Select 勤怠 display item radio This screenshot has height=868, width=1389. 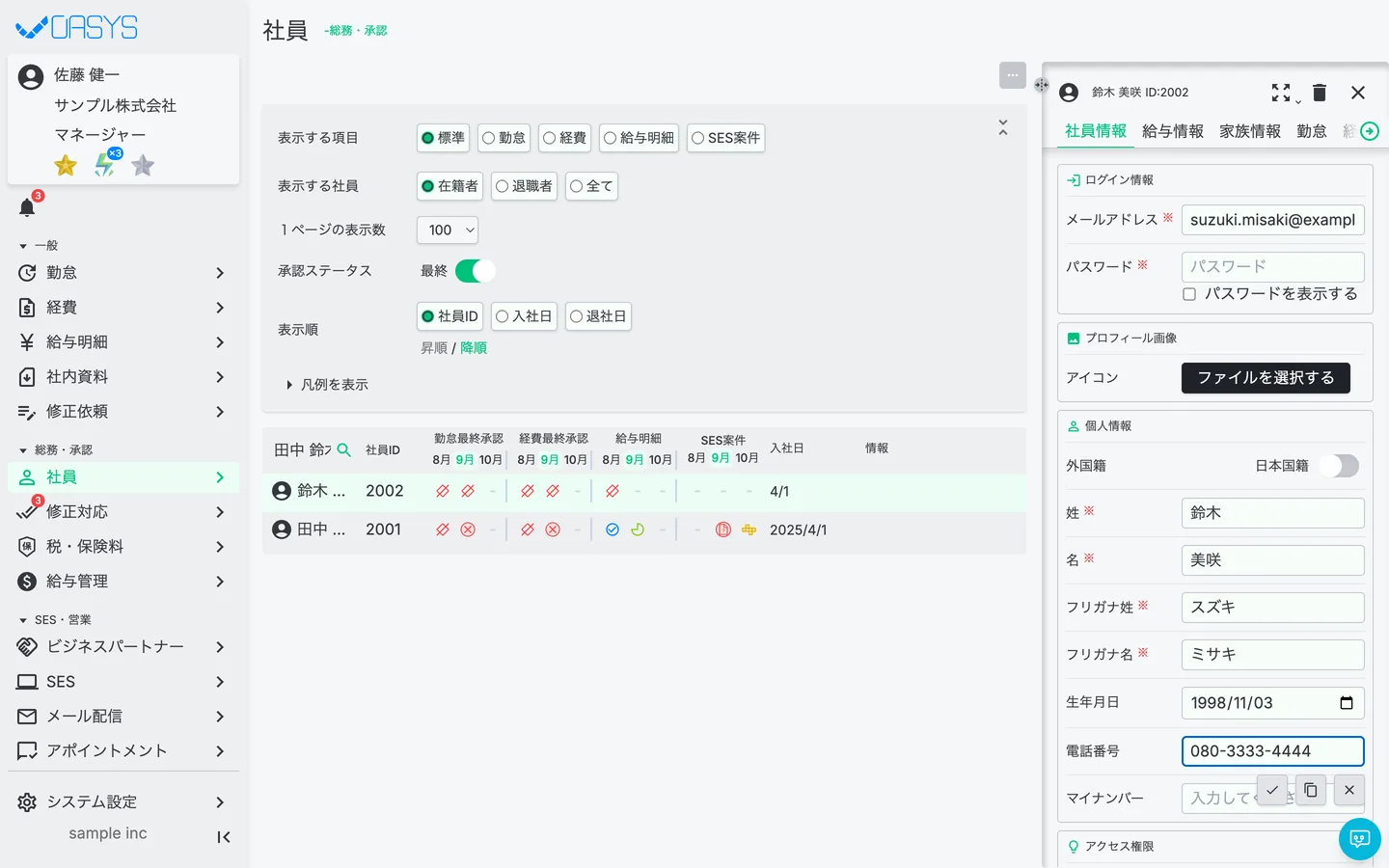click(x=504, y=138)
